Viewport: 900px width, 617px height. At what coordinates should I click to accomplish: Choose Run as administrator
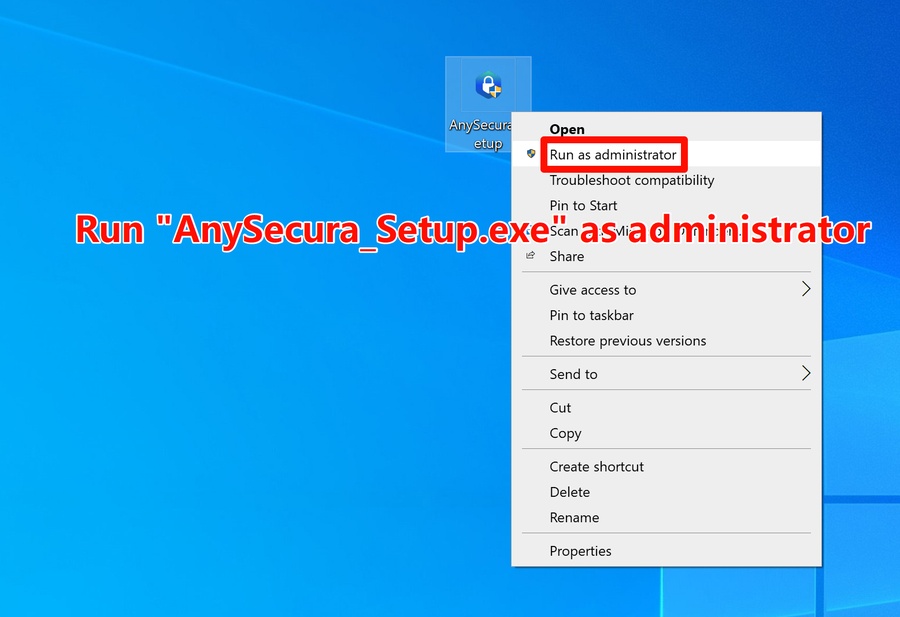614,154
